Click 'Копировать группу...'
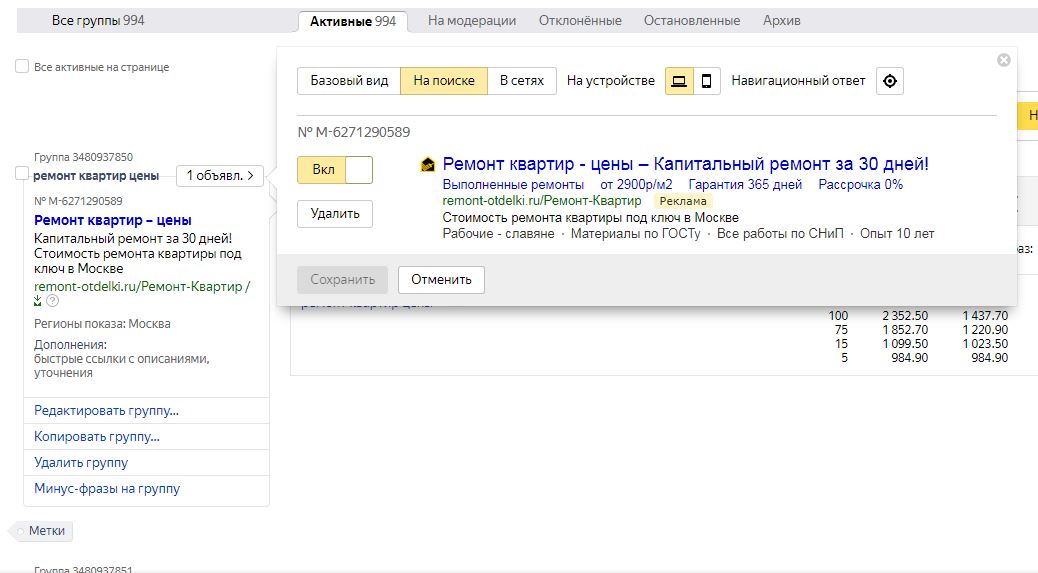 tap(97, 437)
